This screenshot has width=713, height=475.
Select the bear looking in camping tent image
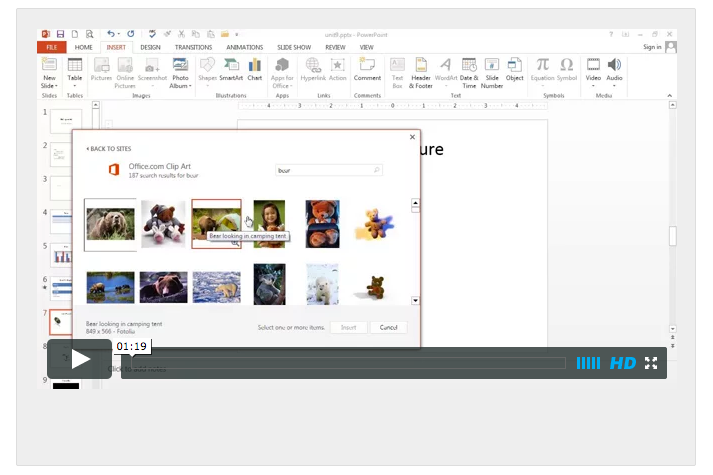(x=216, y=224)
